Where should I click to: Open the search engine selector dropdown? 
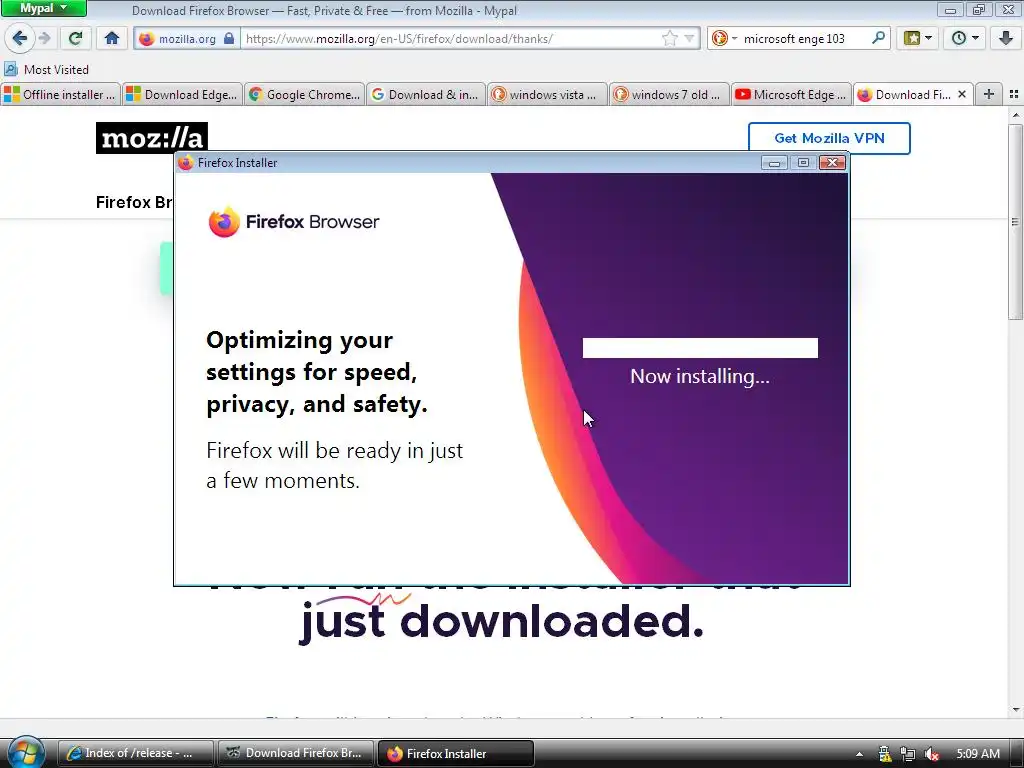pos(724,39)
